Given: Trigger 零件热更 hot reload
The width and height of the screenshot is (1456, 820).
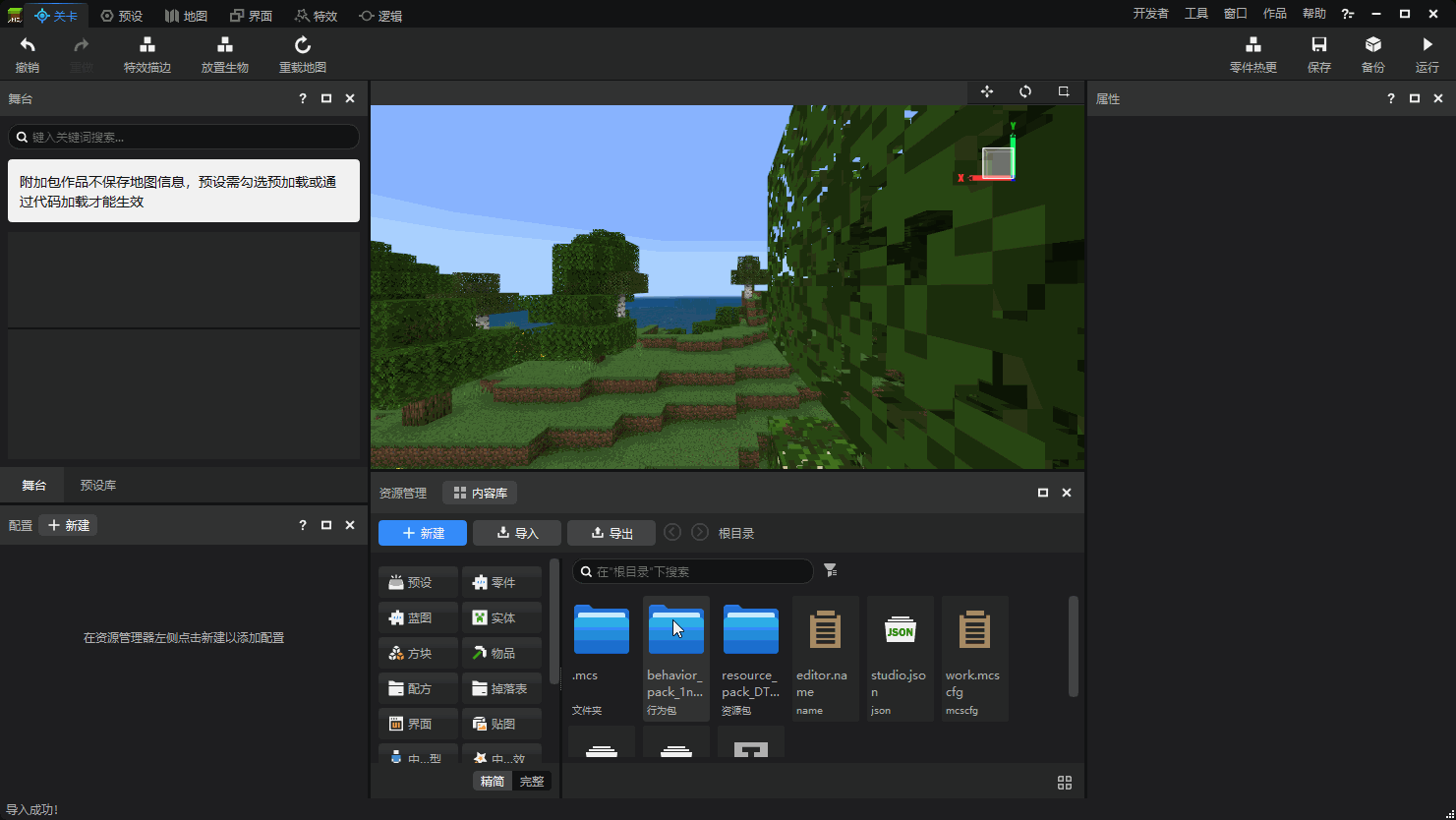Looking at the screenshot, I should pos(1253,54).
